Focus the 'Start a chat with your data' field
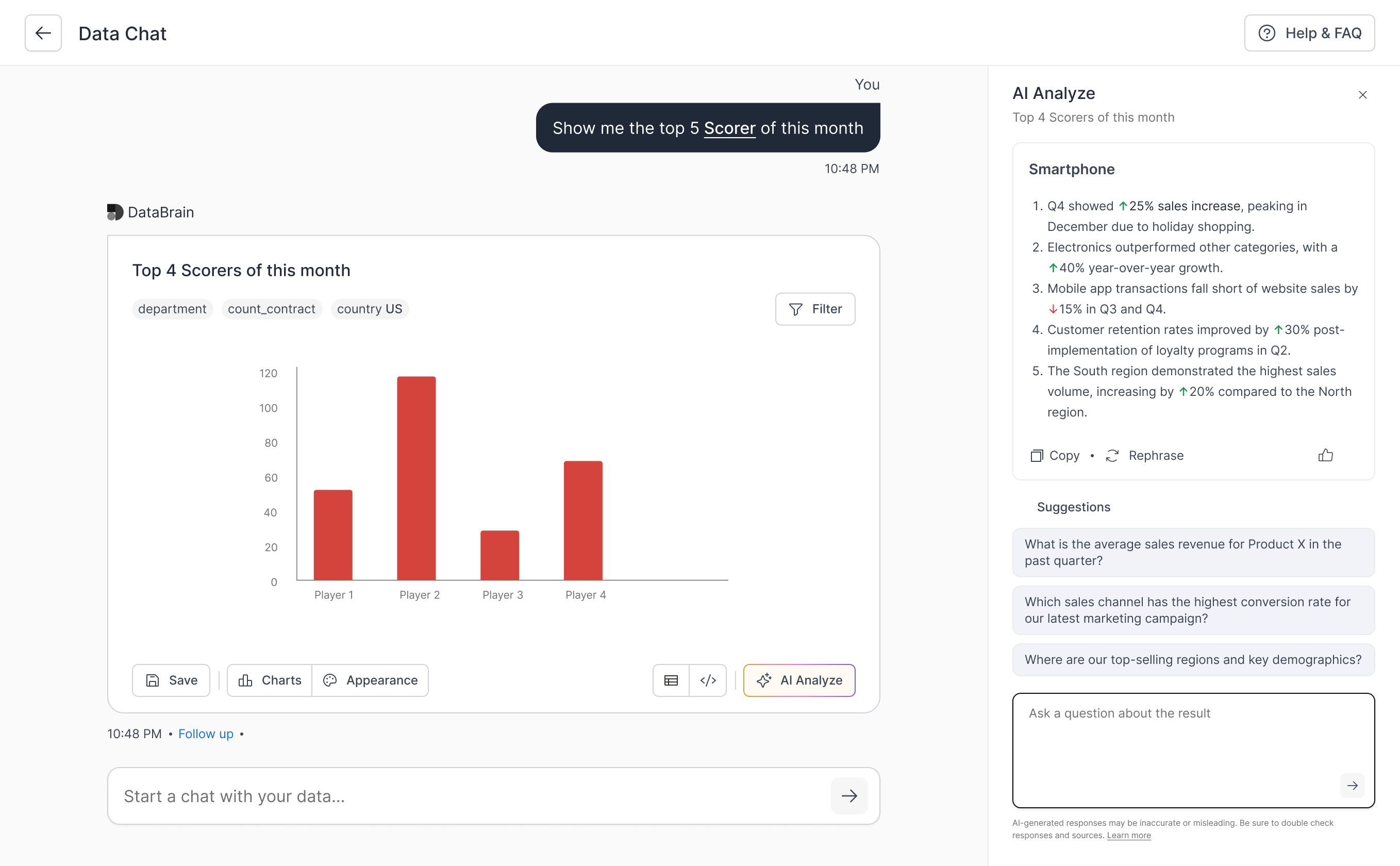Viewport: 1400px width, 866px height. click(470, 795)
